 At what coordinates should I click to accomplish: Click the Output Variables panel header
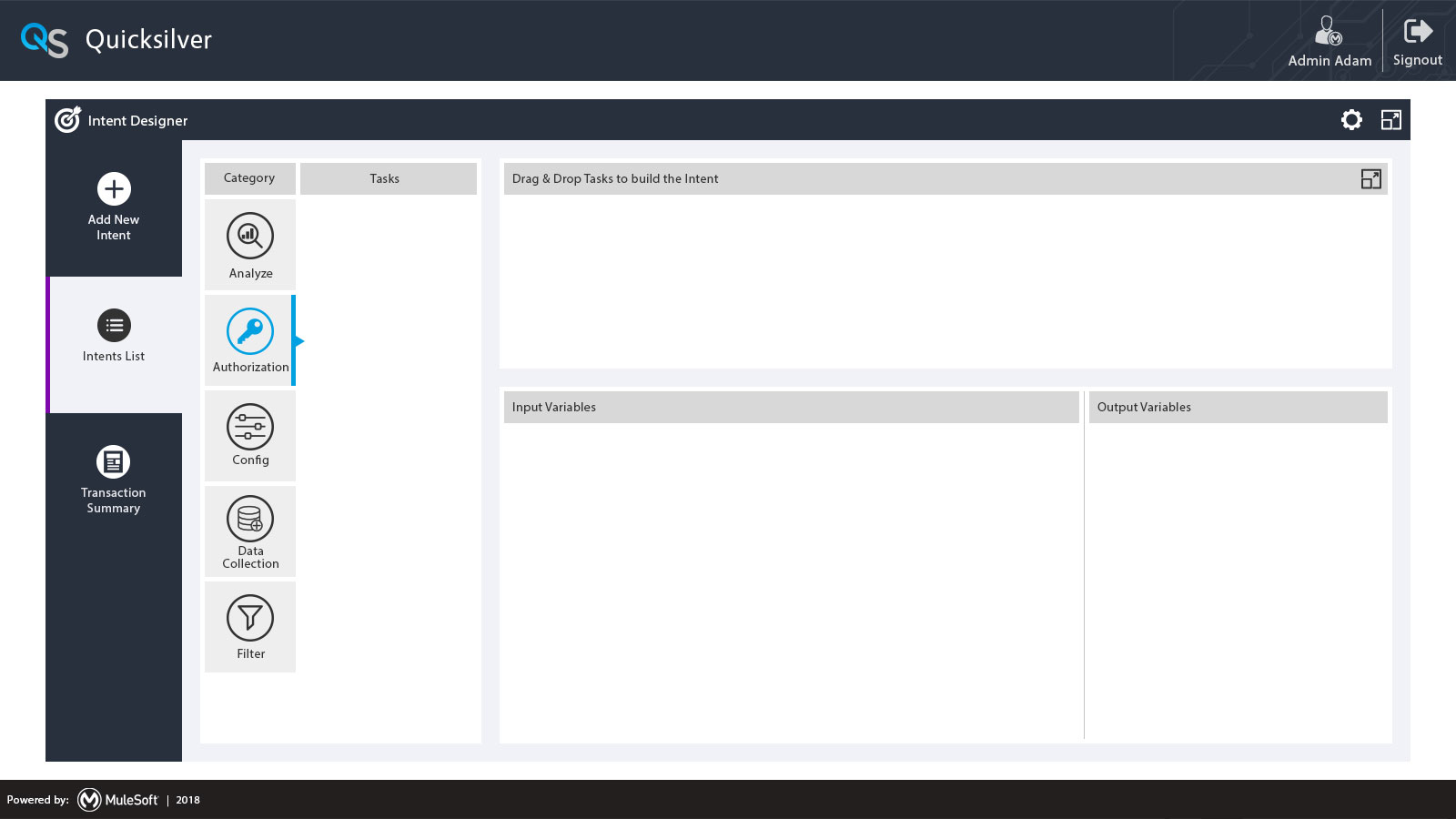coord(1237,407)
